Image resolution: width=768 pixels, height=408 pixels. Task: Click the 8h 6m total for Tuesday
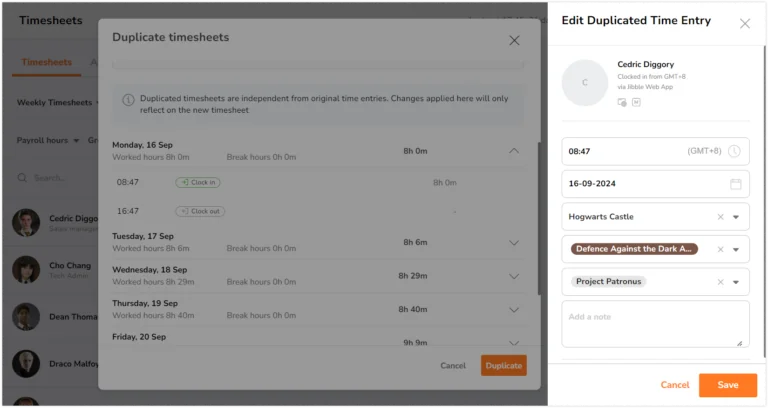415,242
